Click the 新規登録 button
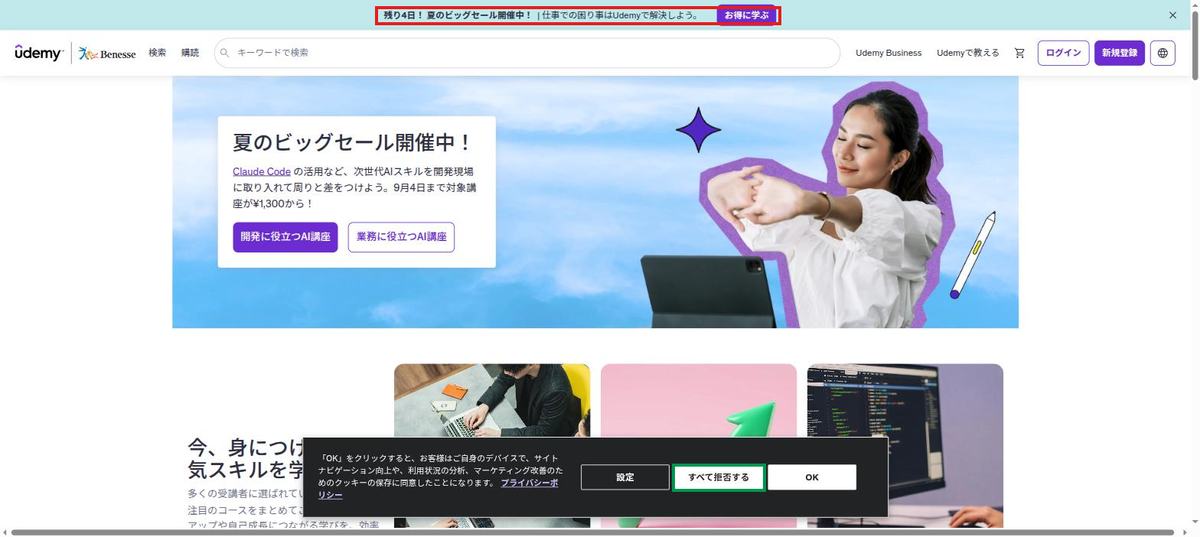 pyautogui.click(x=1119, y=53)
